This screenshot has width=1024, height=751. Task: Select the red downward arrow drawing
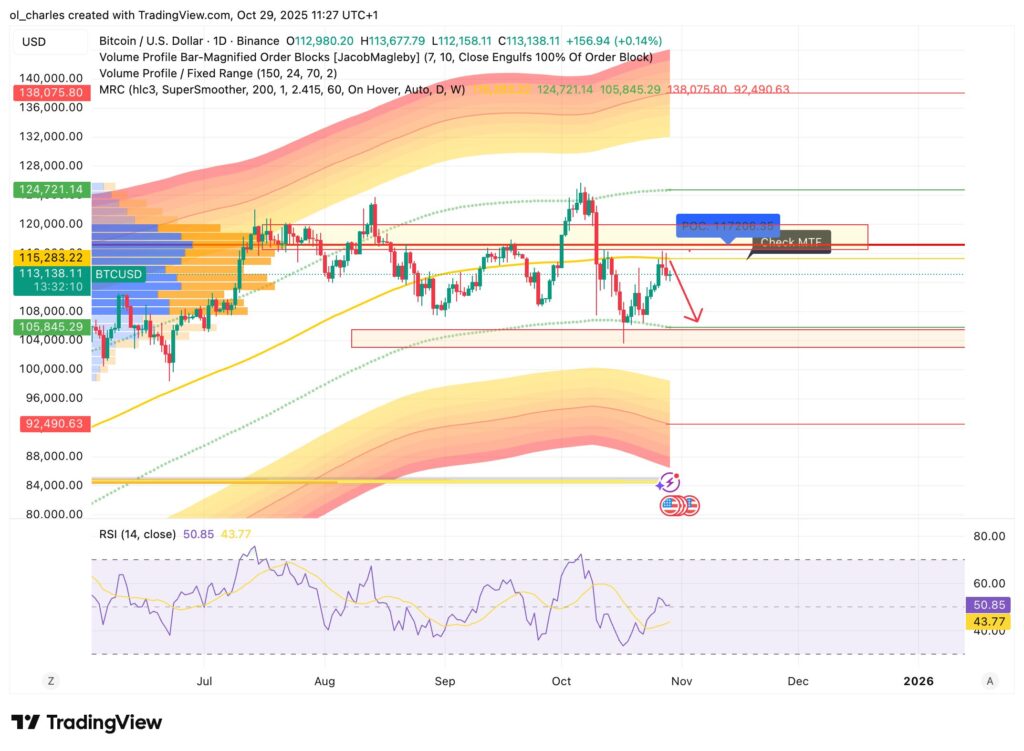[685, 291]
